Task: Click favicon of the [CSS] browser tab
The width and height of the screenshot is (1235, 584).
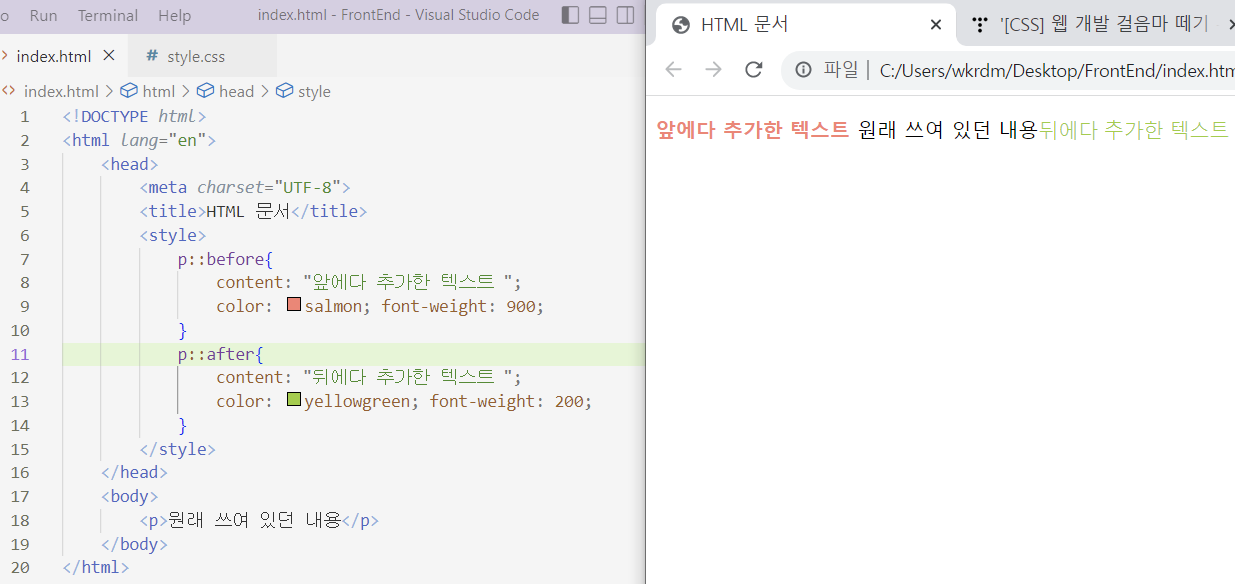Action: (x=980, y=25)
